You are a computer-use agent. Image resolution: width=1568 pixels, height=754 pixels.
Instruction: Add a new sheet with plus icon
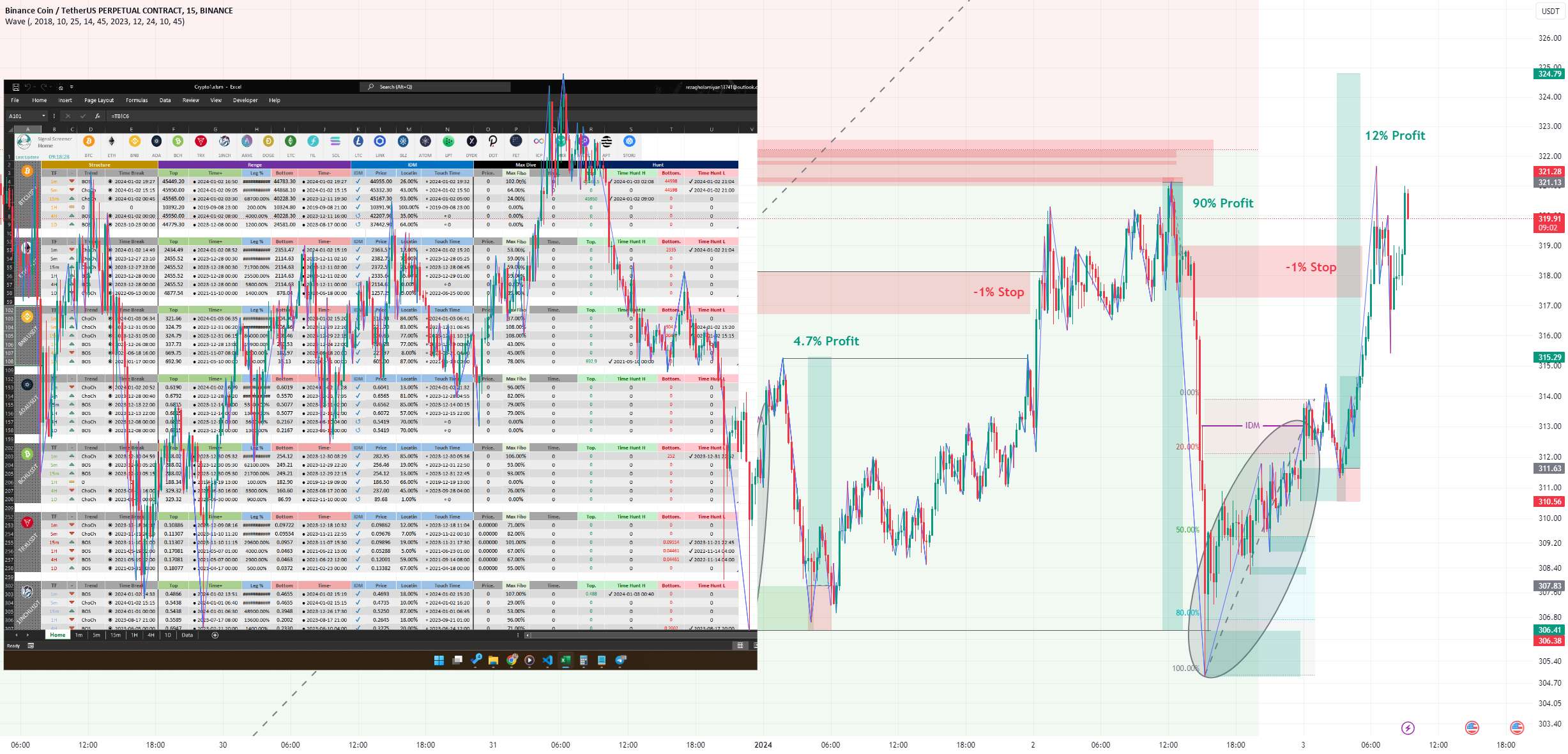[x=215, y=635]
